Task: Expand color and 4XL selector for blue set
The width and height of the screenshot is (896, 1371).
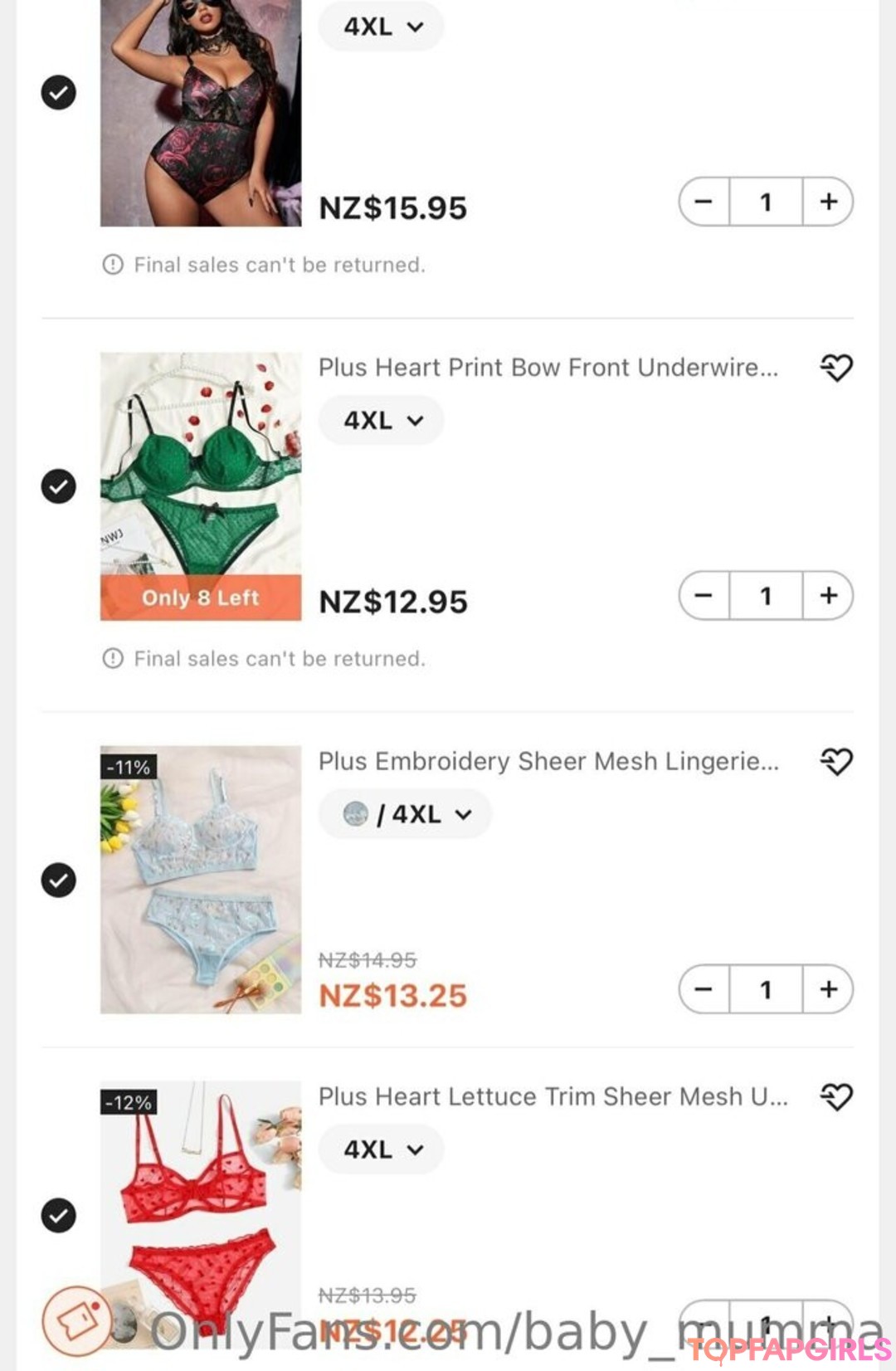Action: (406, 814)
